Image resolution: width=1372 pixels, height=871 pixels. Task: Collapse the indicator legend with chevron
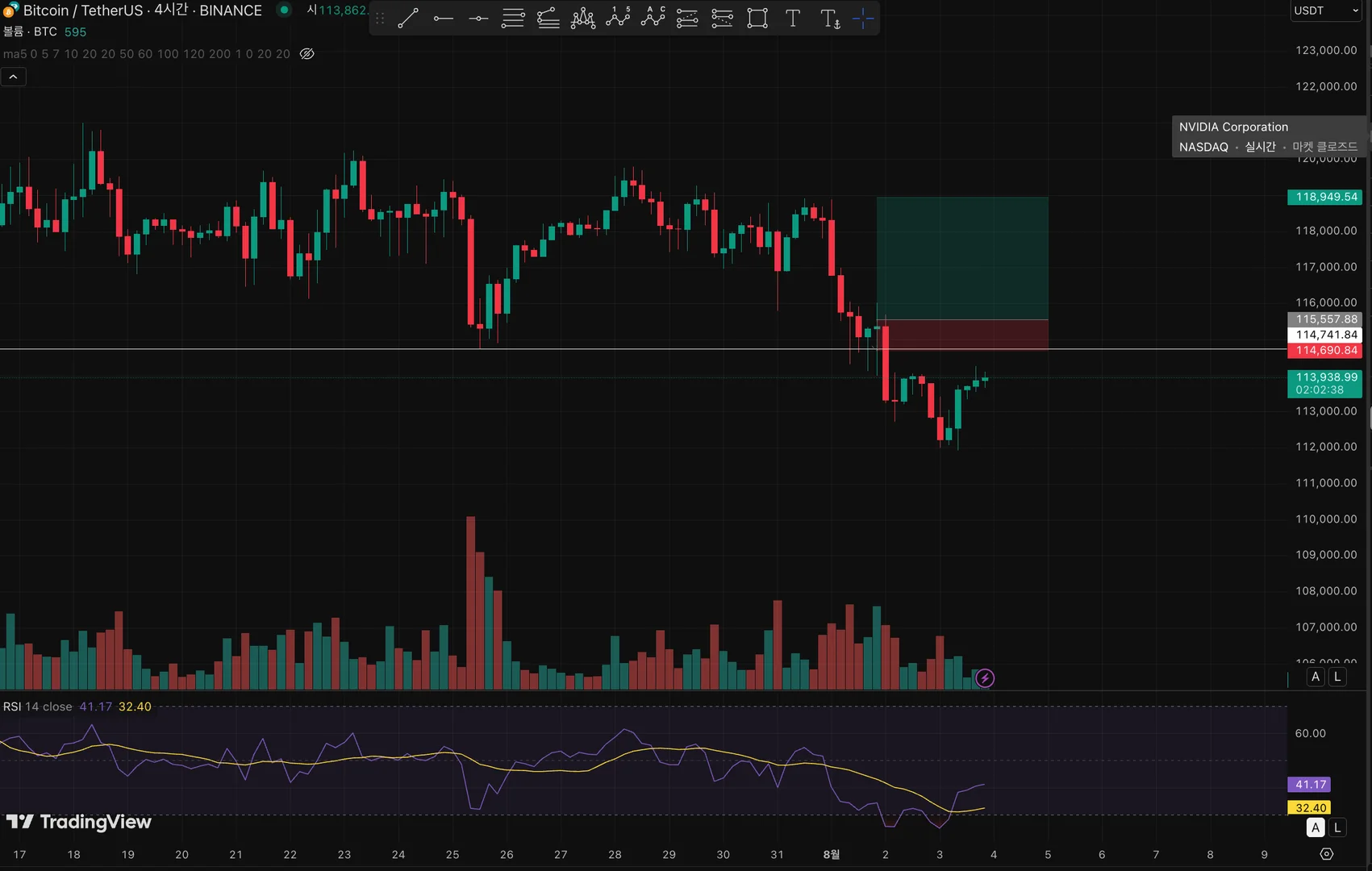tap(13, 77)
